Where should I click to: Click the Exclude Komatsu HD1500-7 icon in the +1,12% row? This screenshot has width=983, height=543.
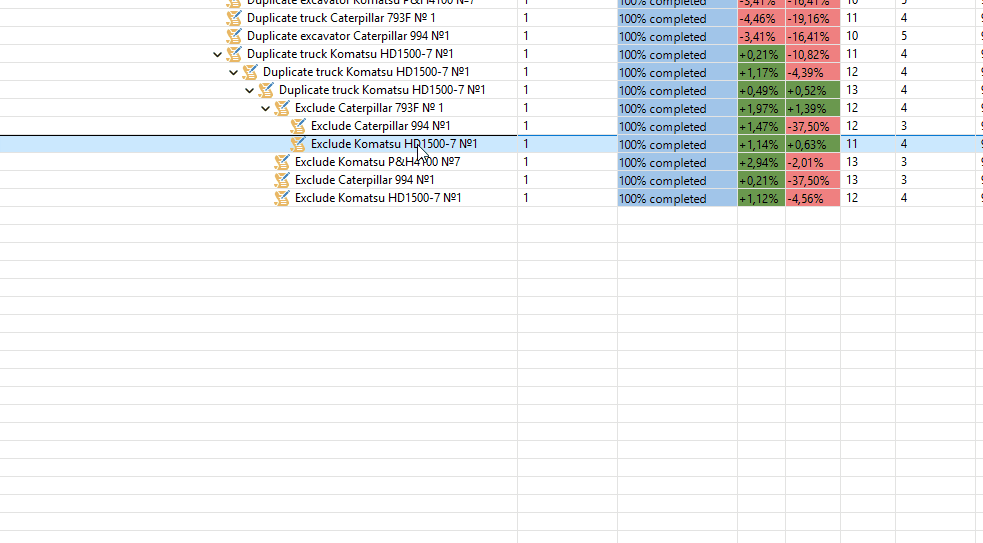[282, 198]
